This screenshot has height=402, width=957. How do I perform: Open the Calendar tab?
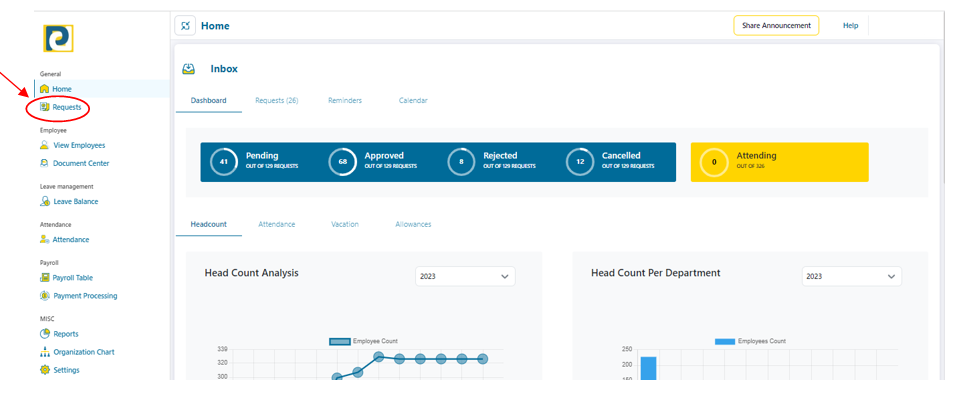click(413, 101)
